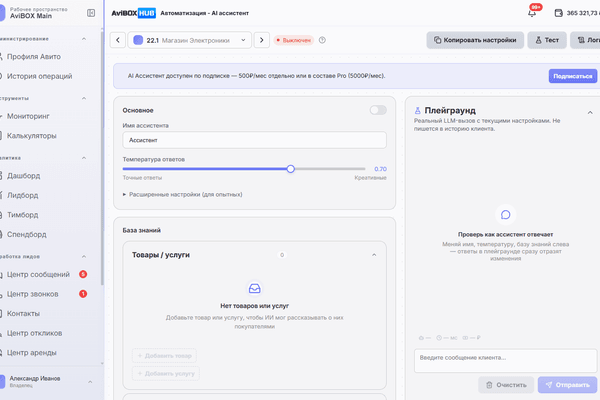Open the 22.1 Магазин Электроники dropdown
This screenshot has height=400, width=600.
coord(190,40)
